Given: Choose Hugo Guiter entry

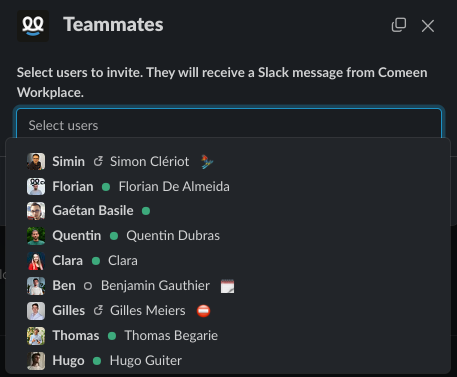Looking at the screenshot, I should click(228, 361).
